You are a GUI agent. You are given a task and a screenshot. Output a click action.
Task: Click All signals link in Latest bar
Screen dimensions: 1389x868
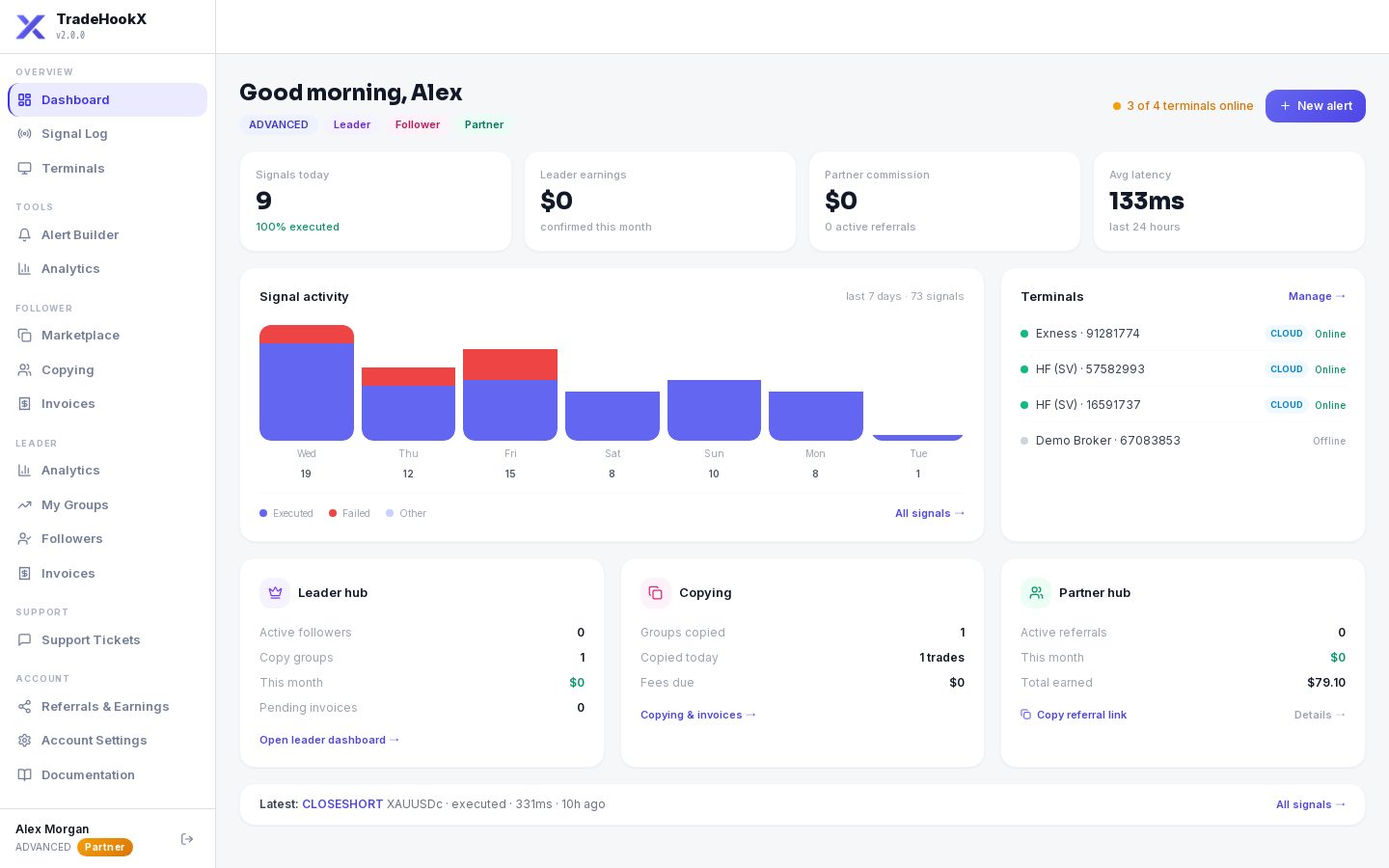1311,804
